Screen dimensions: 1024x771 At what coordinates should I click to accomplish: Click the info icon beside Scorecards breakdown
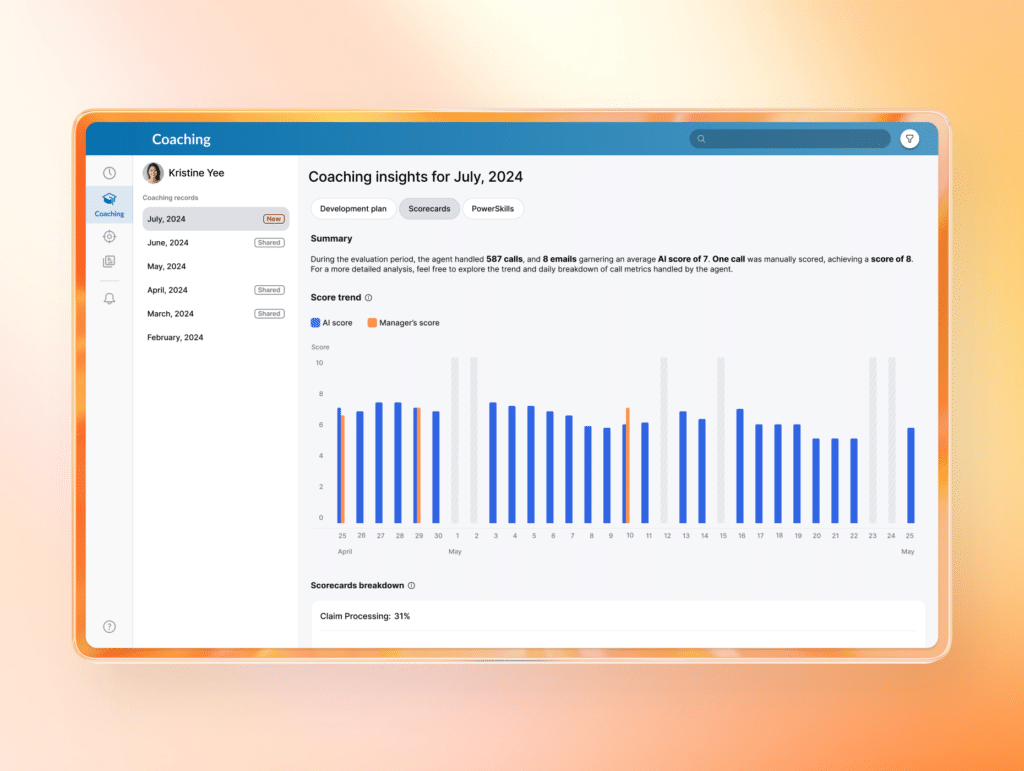411,586
